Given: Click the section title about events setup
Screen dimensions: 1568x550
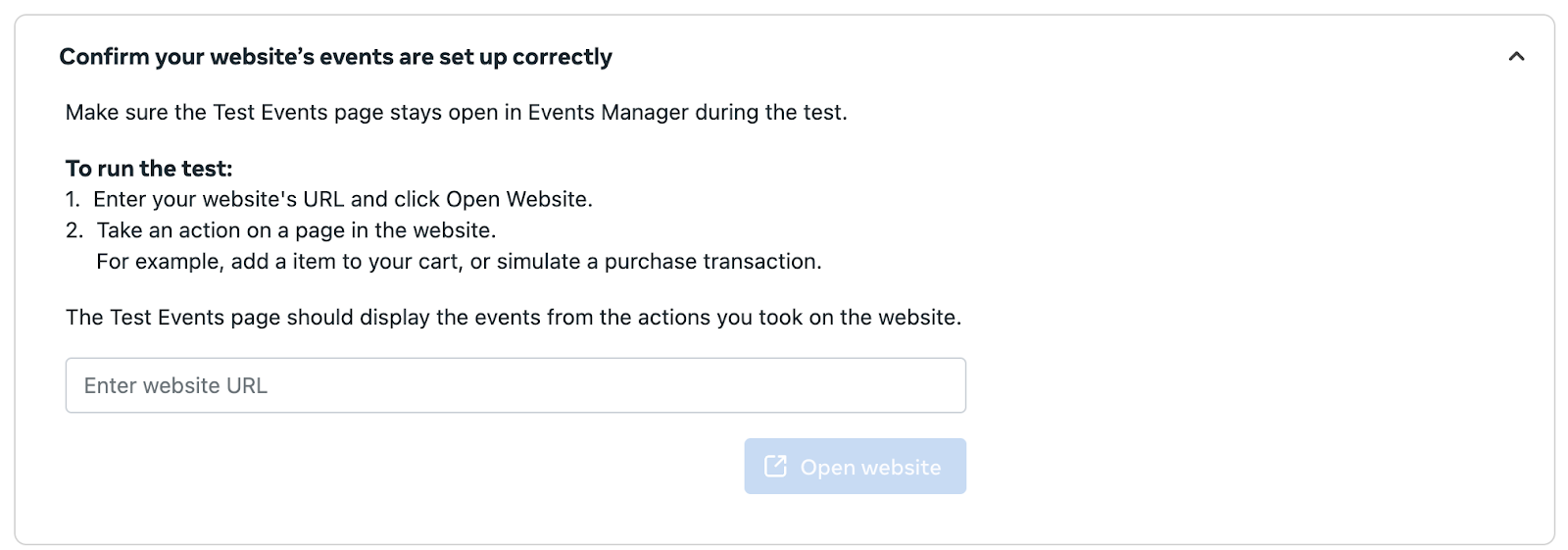Looking at the screenshot, I should 335,57.
